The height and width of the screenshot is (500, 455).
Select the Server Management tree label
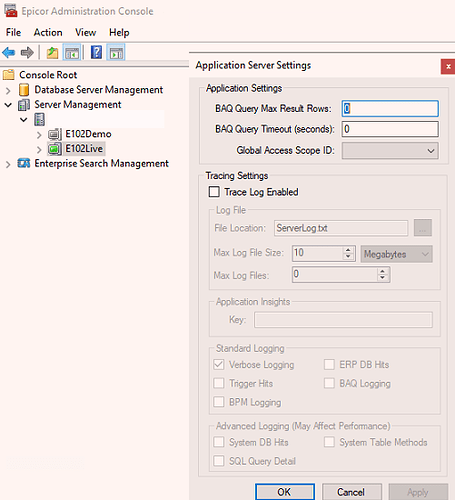(x=78, y=105)
